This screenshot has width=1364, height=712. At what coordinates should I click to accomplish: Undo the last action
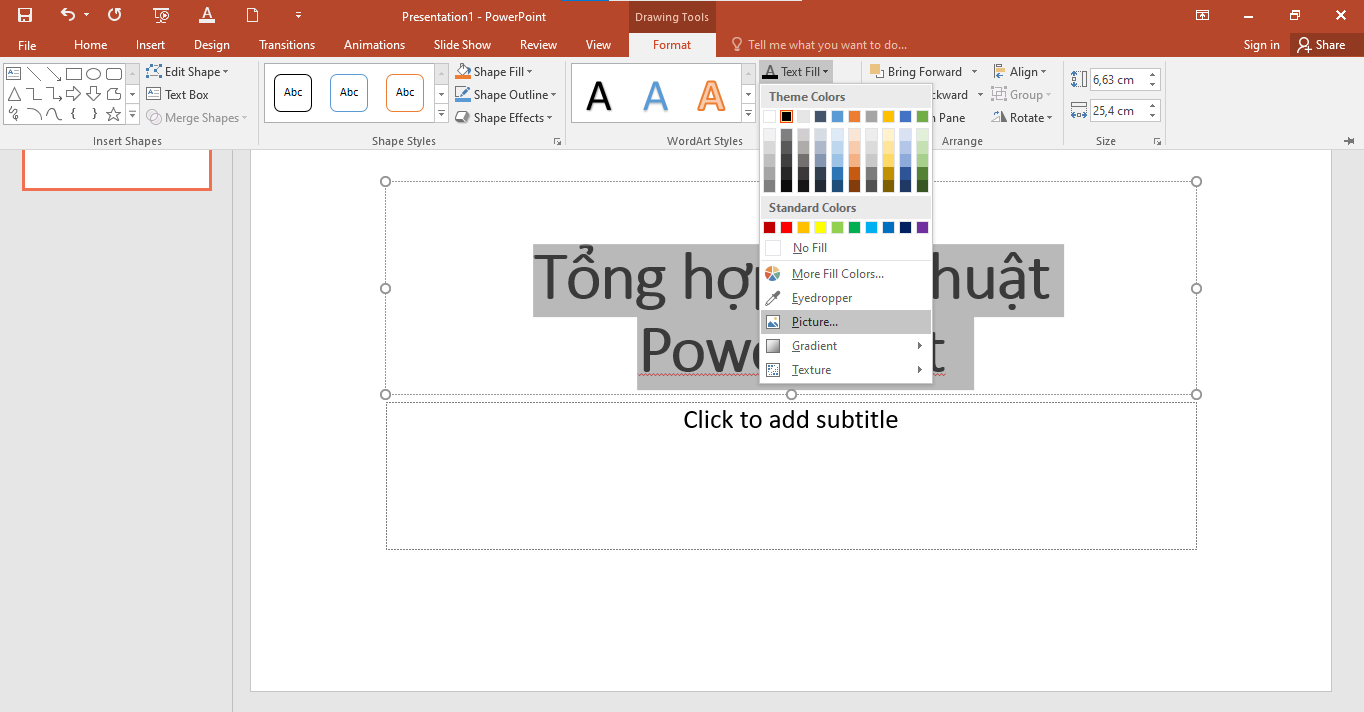pyautogui.click(x=67, y=15)
